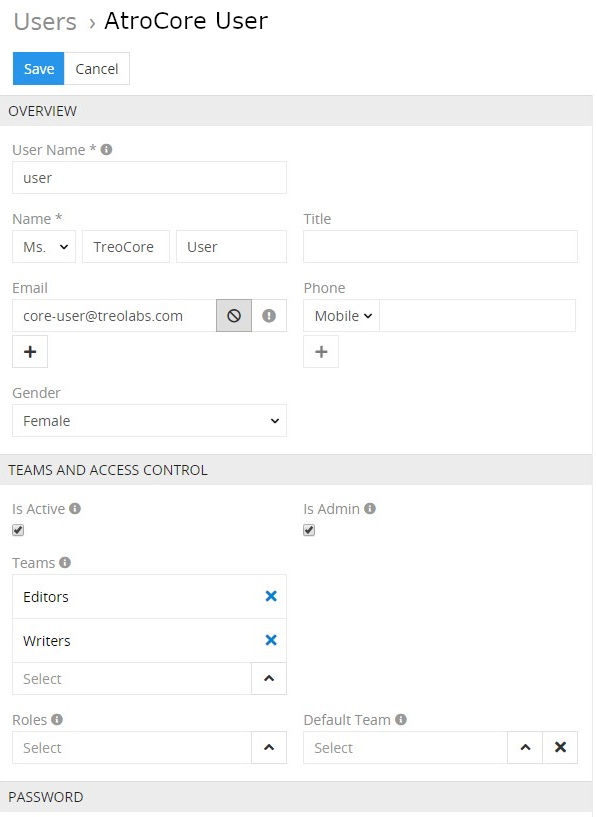Click the User Name info icon
Screen dimensions: 597x817
[106, 150]
